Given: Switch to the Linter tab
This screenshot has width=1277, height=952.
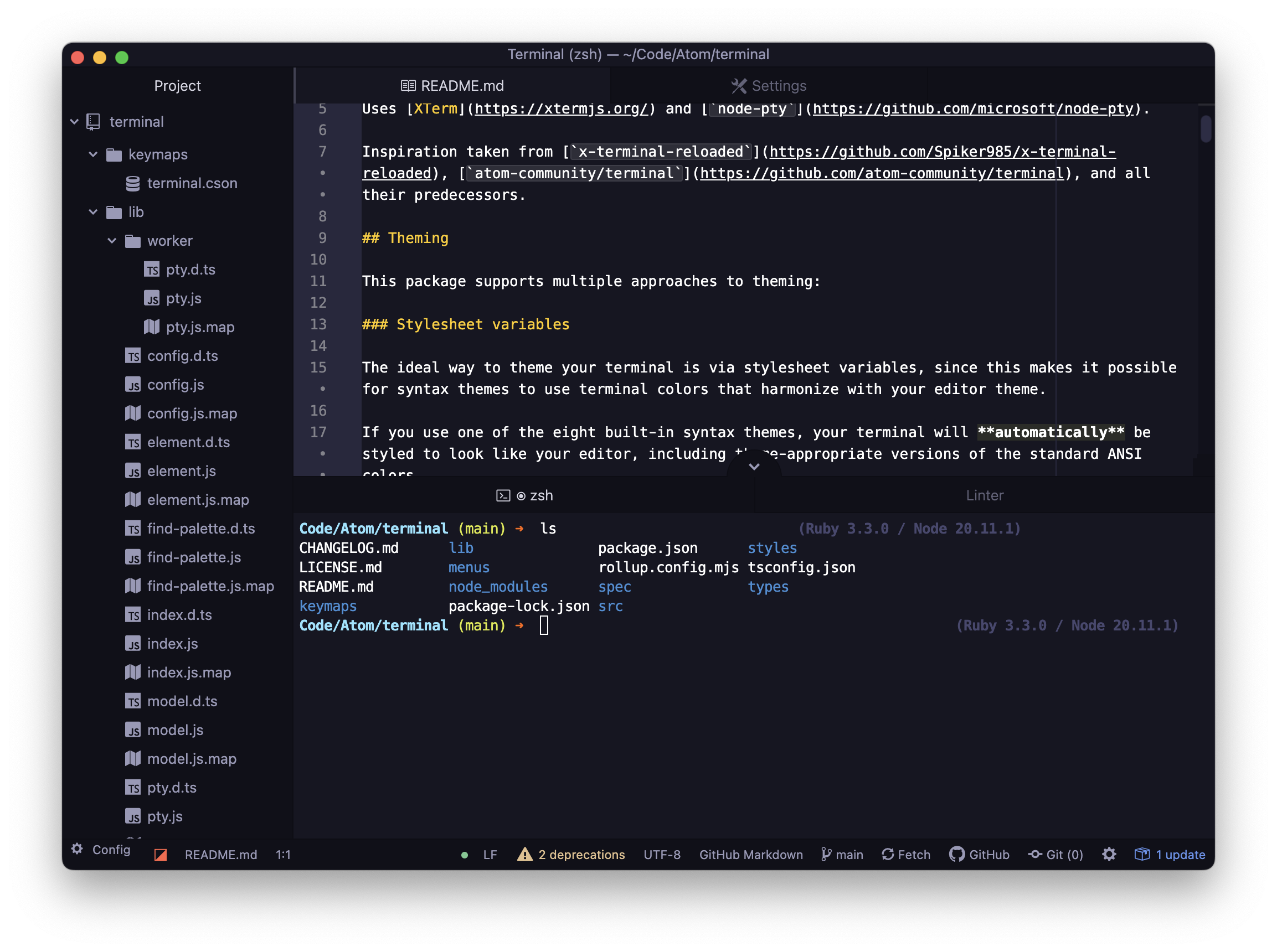Looking at the screenshot, I should click(x=984, y=495).
